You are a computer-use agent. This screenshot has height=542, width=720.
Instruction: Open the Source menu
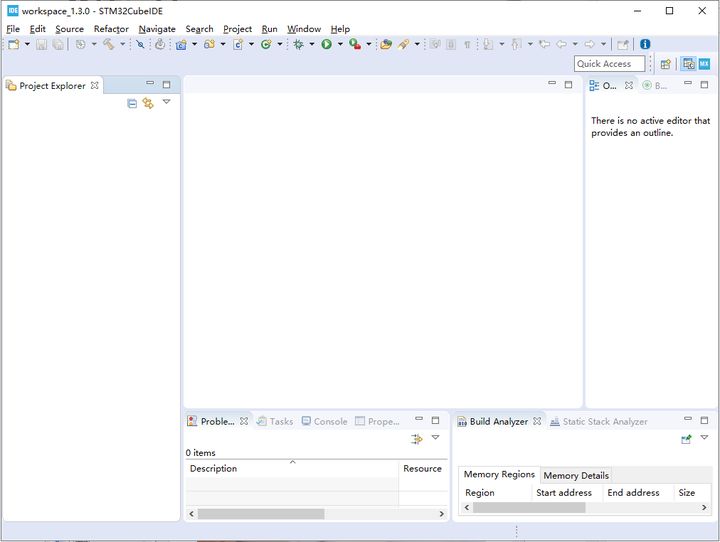[69, 29]
